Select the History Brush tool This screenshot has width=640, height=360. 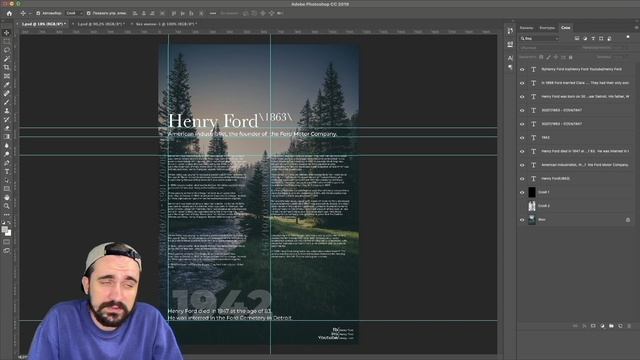[7, 120]
